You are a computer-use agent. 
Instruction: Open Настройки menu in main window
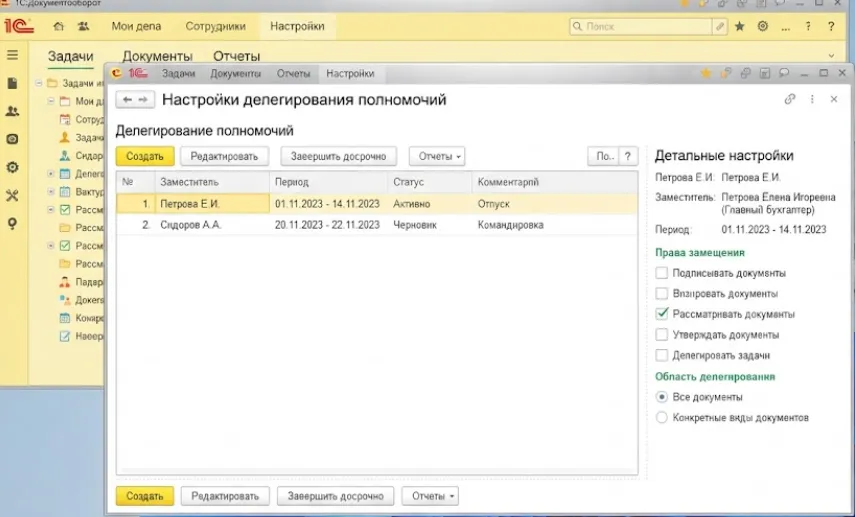(x=297, y=26)
